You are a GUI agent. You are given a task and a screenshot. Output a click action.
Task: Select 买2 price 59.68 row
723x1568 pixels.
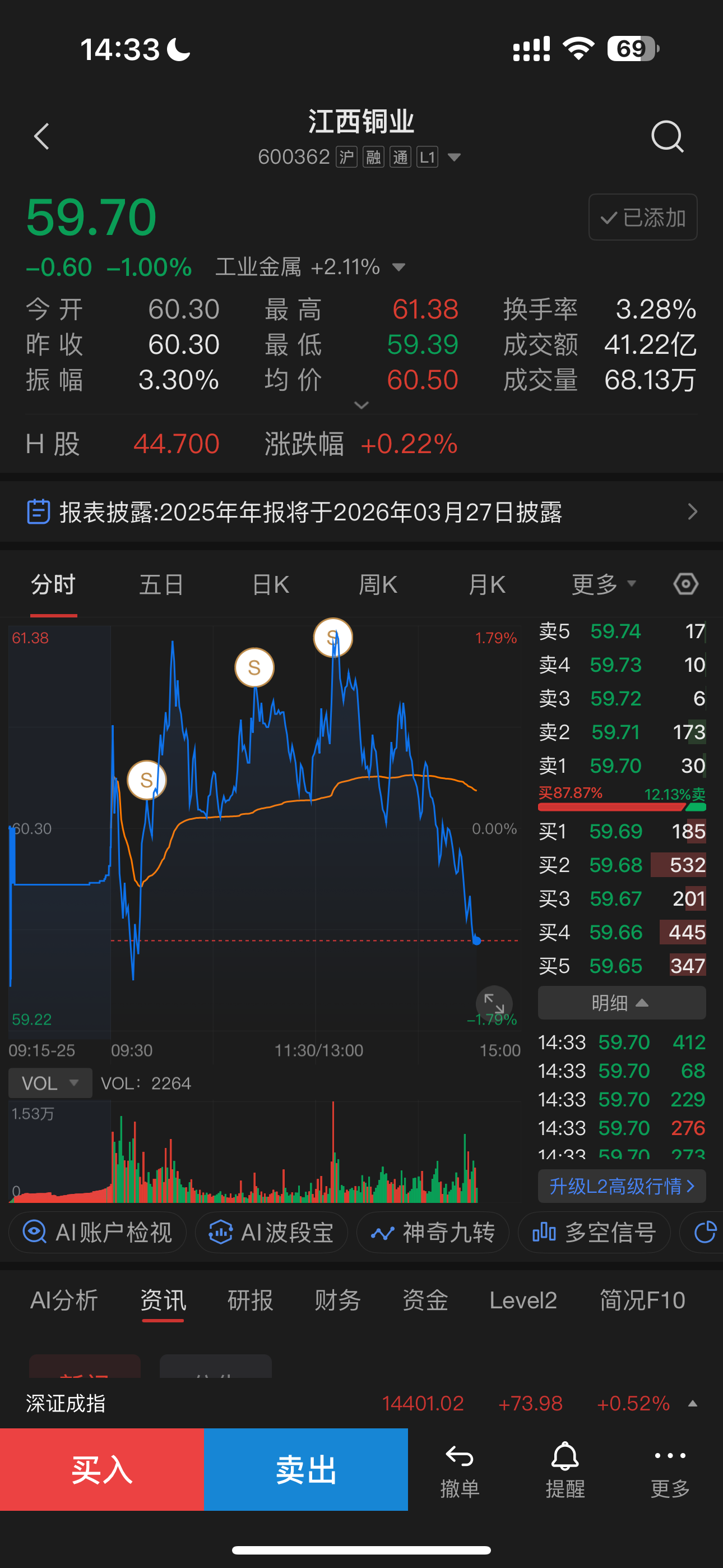(622, 864)
